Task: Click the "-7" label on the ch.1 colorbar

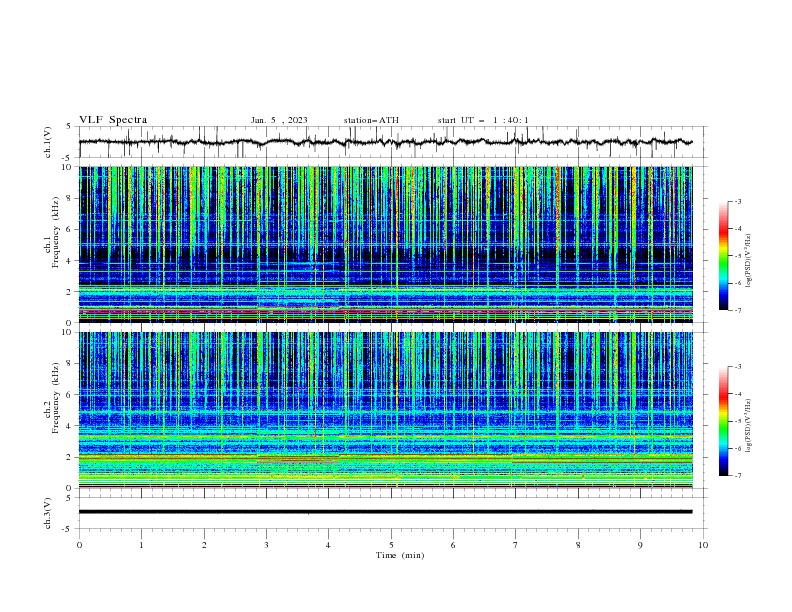Action: click(x=737, y=310)
